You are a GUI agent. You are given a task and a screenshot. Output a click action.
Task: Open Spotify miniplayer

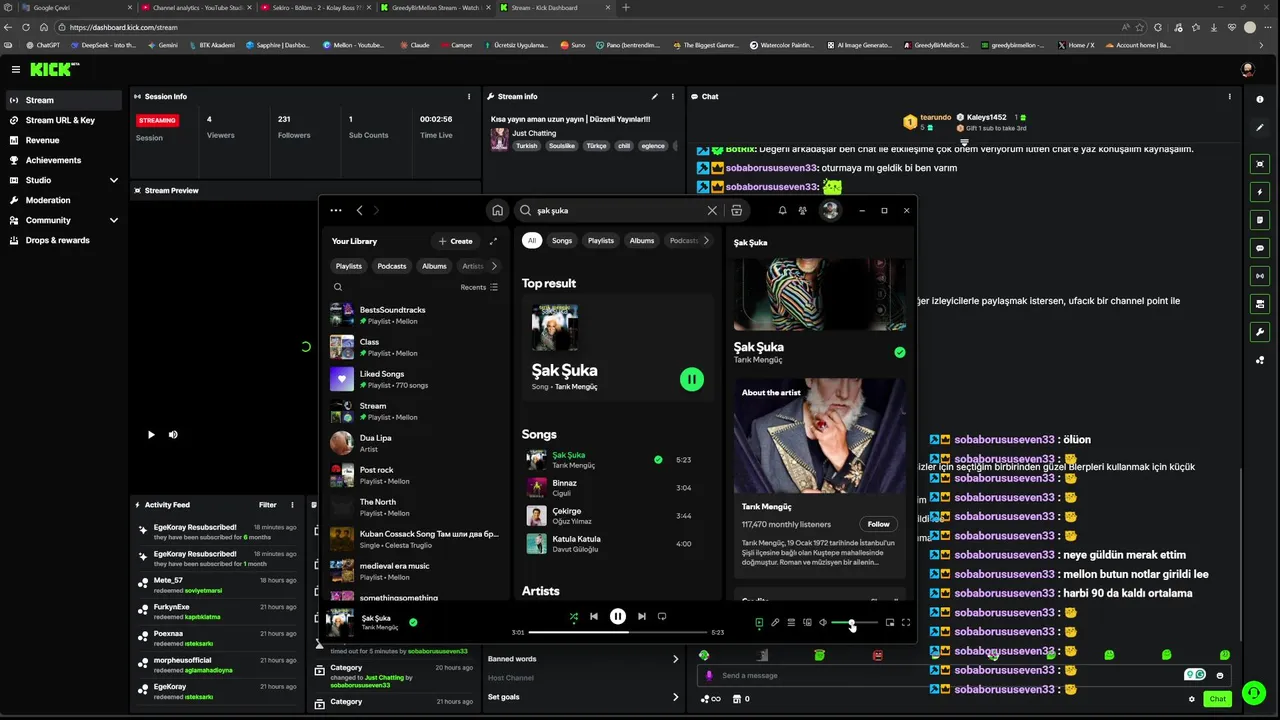890,623
